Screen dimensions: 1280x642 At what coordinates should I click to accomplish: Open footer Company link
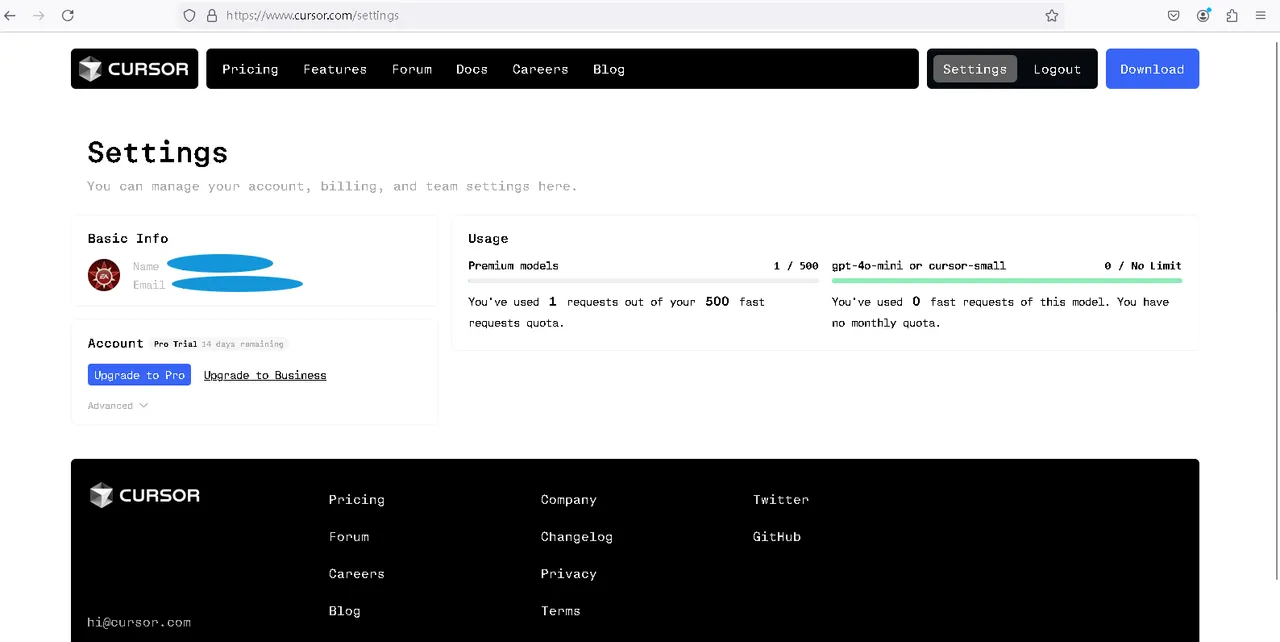click(x=569, y=500)
